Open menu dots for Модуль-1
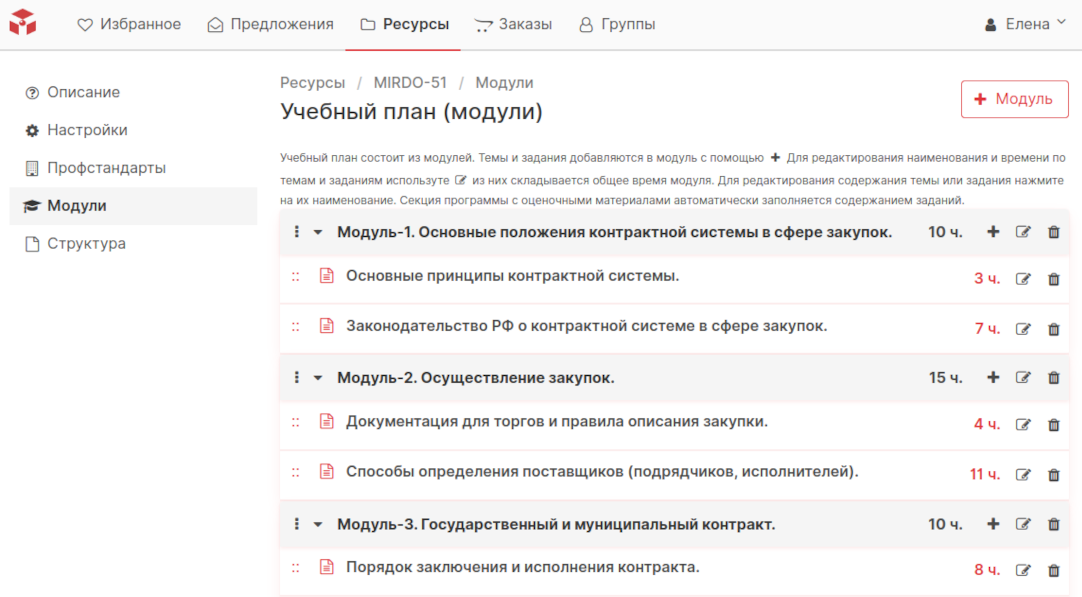This screenshot has height=597, width=1082. click(297, 232)
